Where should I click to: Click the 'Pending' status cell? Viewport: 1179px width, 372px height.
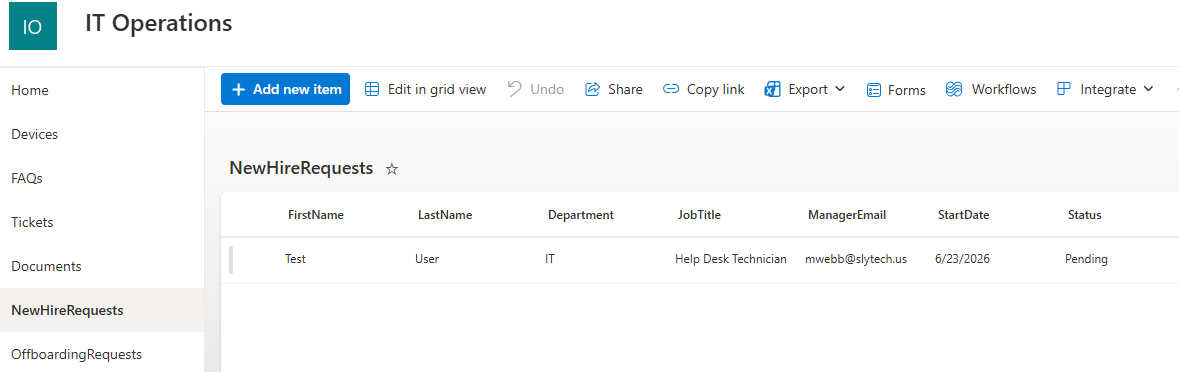[x=1087, y=259]
